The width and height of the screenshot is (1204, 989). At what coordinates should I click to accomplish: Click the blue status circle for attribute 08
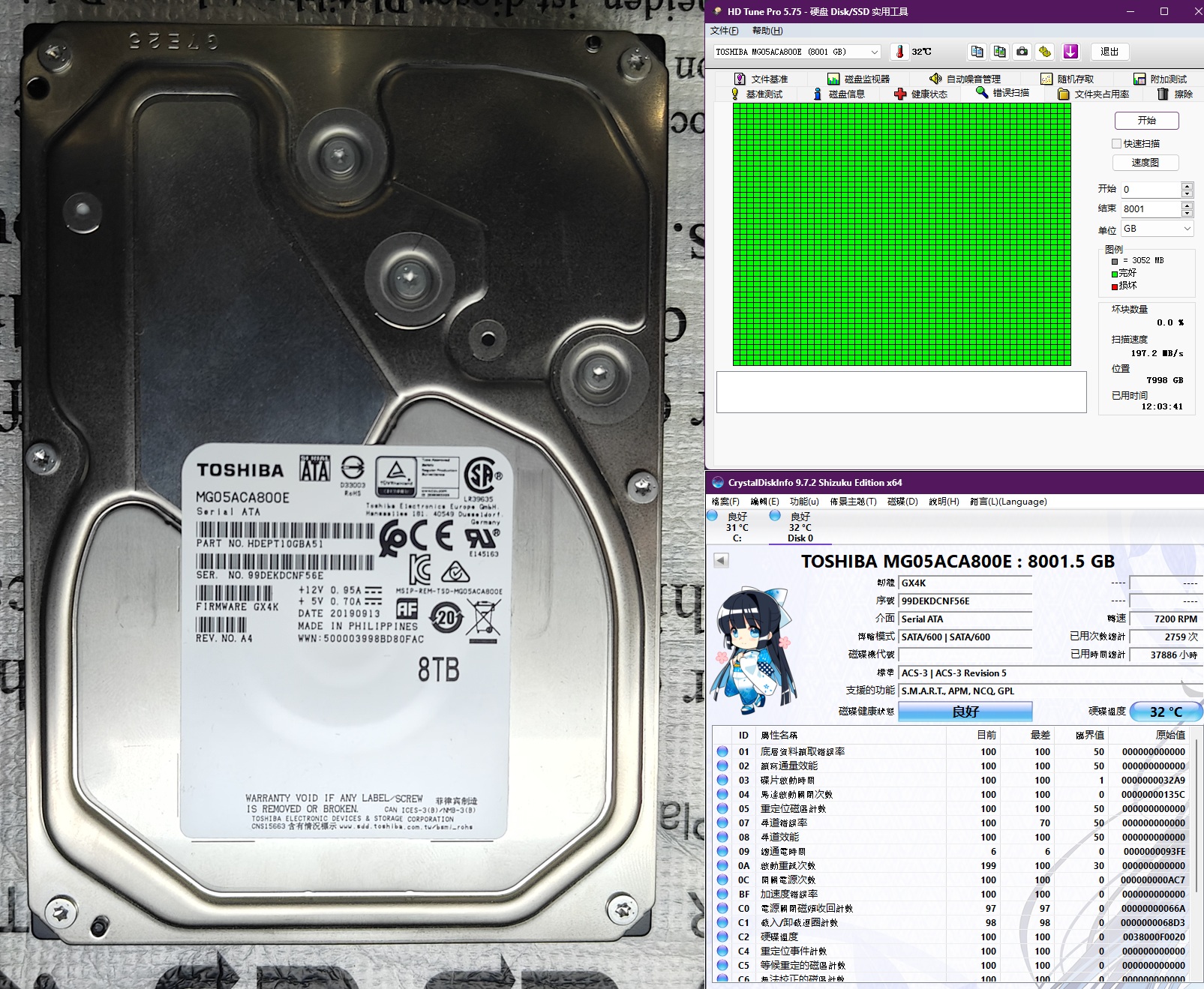click(x=722, y=837)
